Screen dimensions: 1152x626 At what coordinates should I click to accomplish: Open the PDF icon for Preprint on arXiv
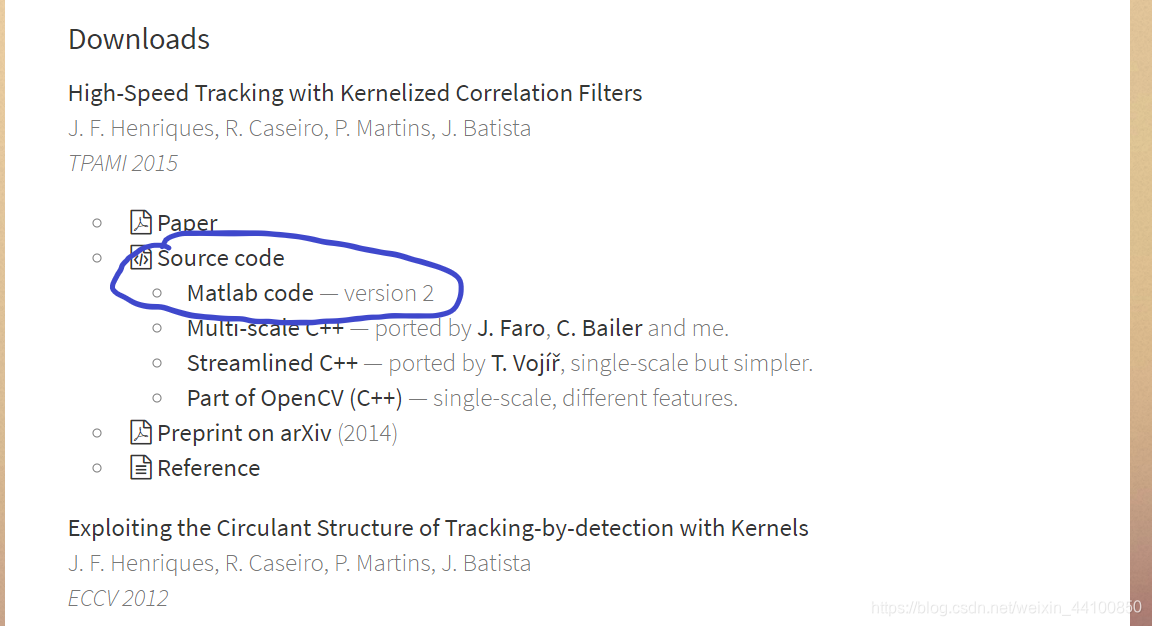[x=140, y=432]
